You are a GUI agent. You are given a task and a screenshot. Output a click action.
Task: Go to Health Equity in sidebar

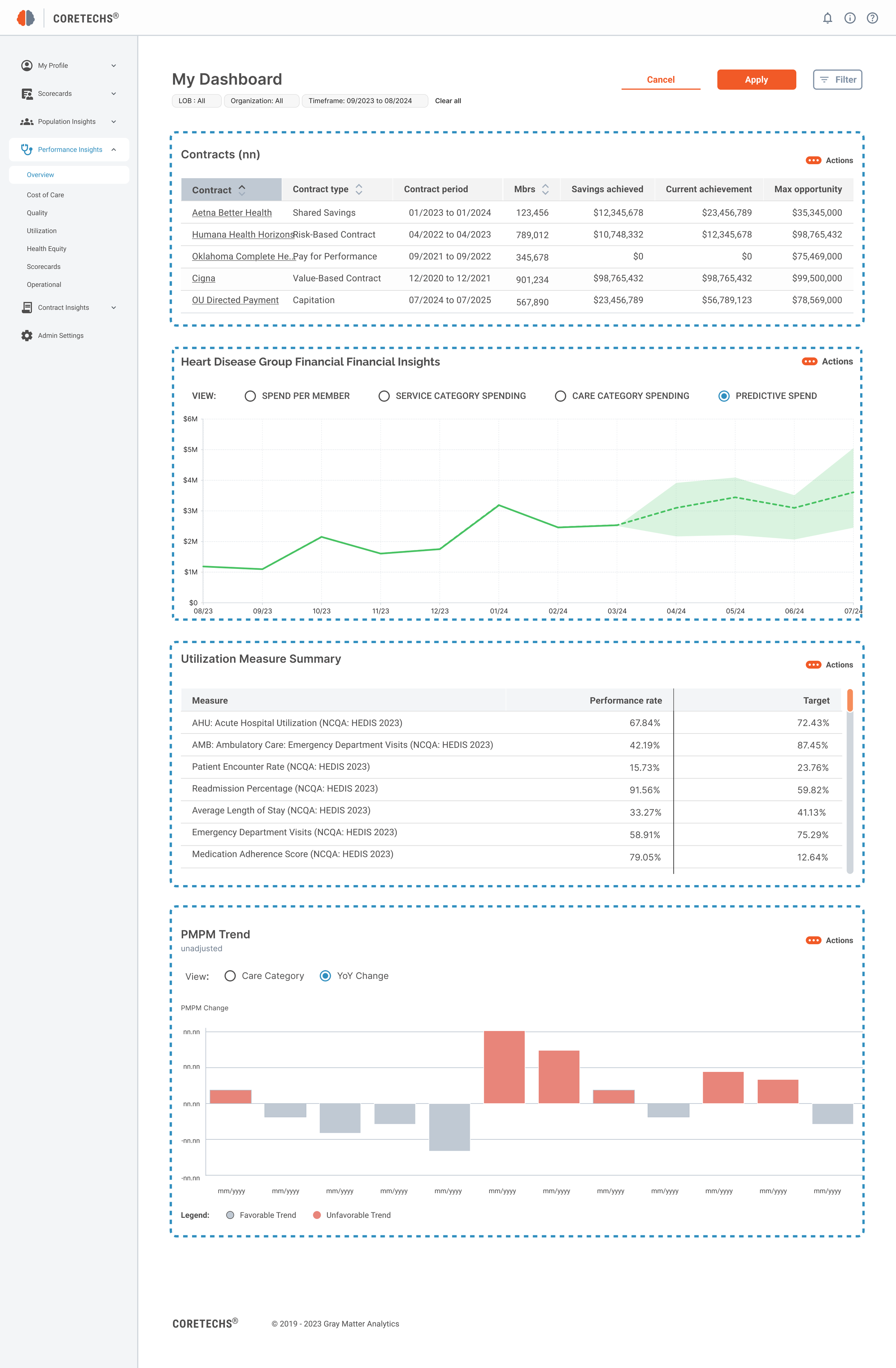(47, 249)
